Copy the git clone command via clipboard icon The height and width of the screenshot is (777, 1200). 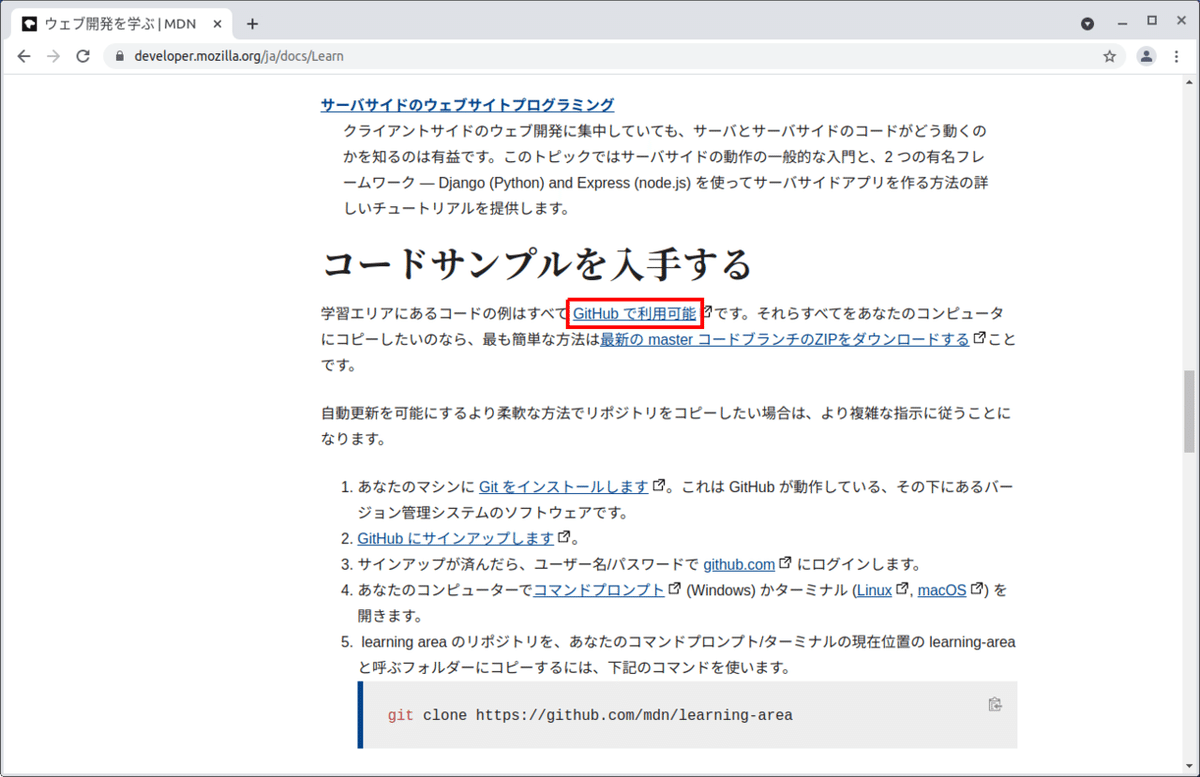click(995, 704)
